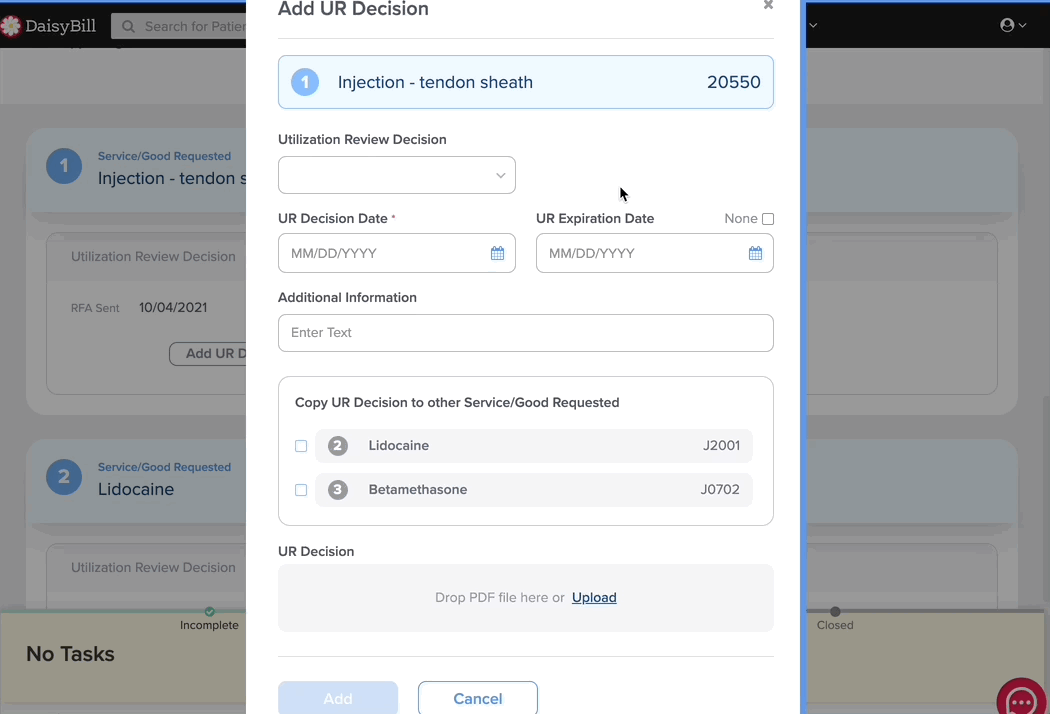Screen dimensions: 1050x714
Task: Close the Add UR Decision dialog
Action: [x=768, y=5]
